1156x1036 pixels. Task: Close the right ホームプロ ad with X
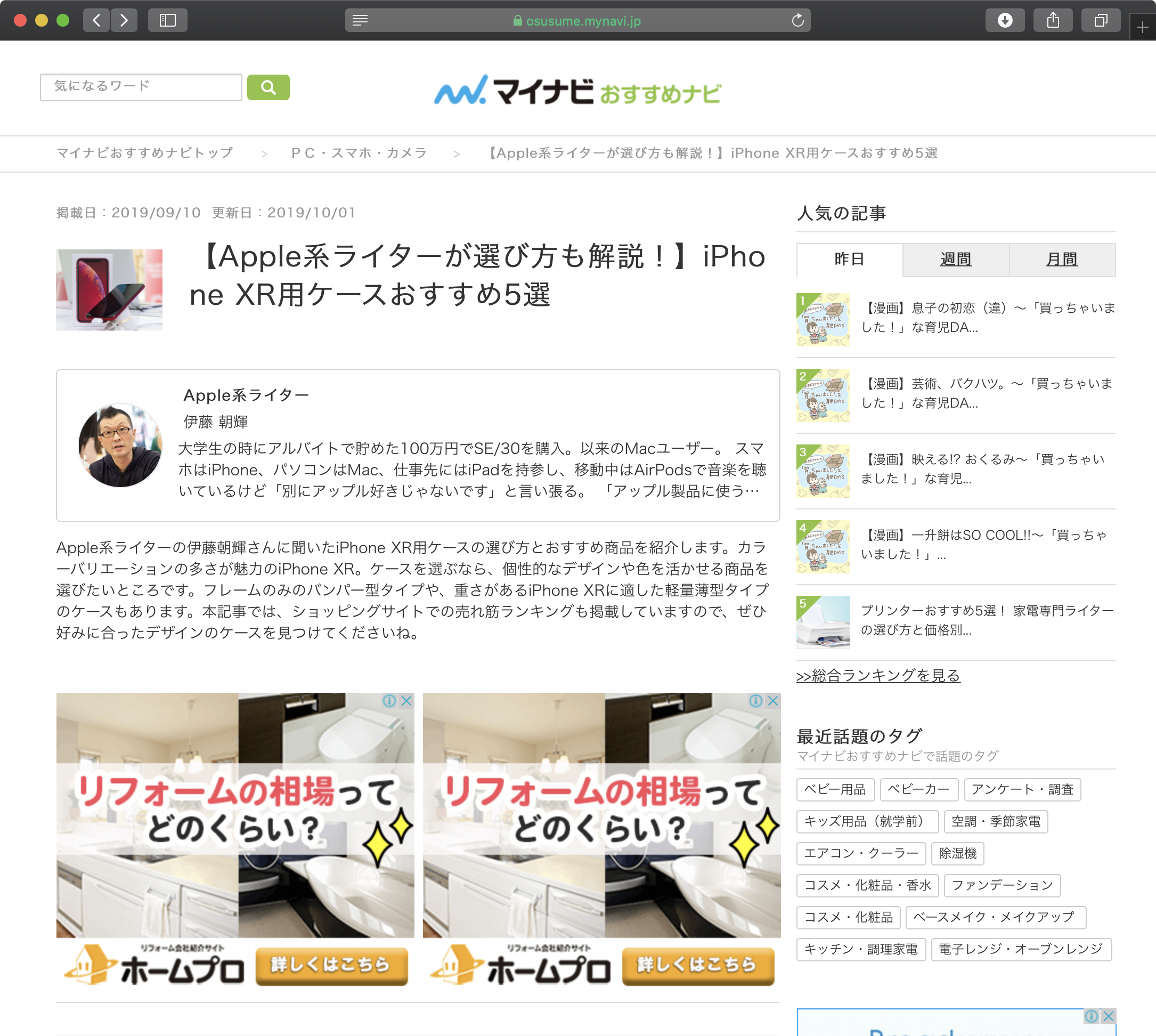pos(773,701)
